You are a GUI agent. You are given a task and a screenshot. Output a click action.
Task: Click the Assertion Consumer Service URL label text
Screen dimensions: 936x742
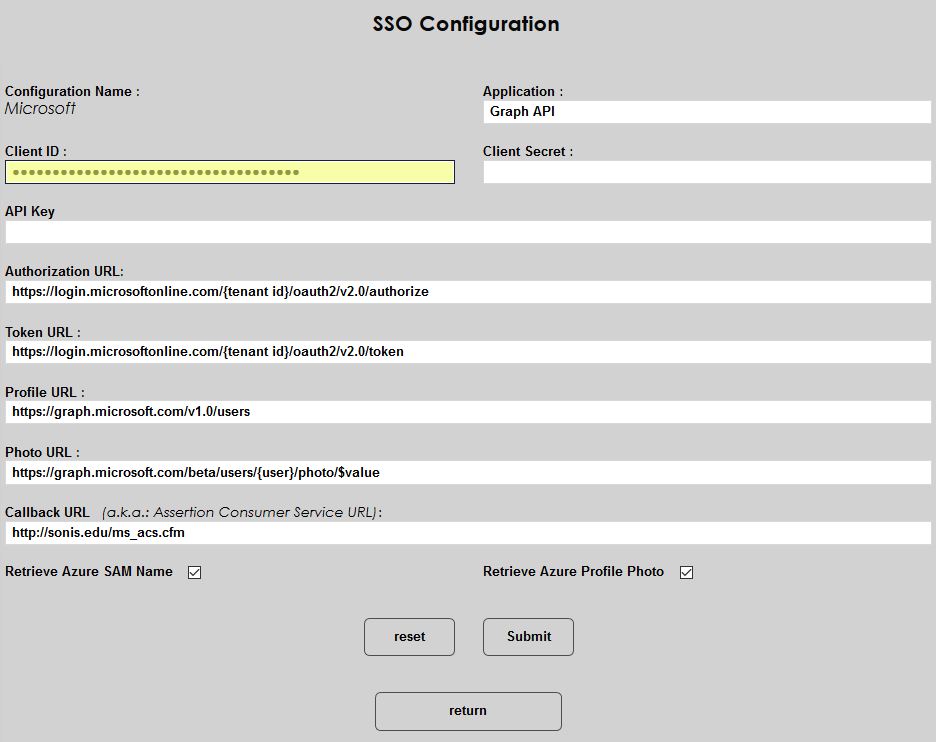tap(242, 512)
